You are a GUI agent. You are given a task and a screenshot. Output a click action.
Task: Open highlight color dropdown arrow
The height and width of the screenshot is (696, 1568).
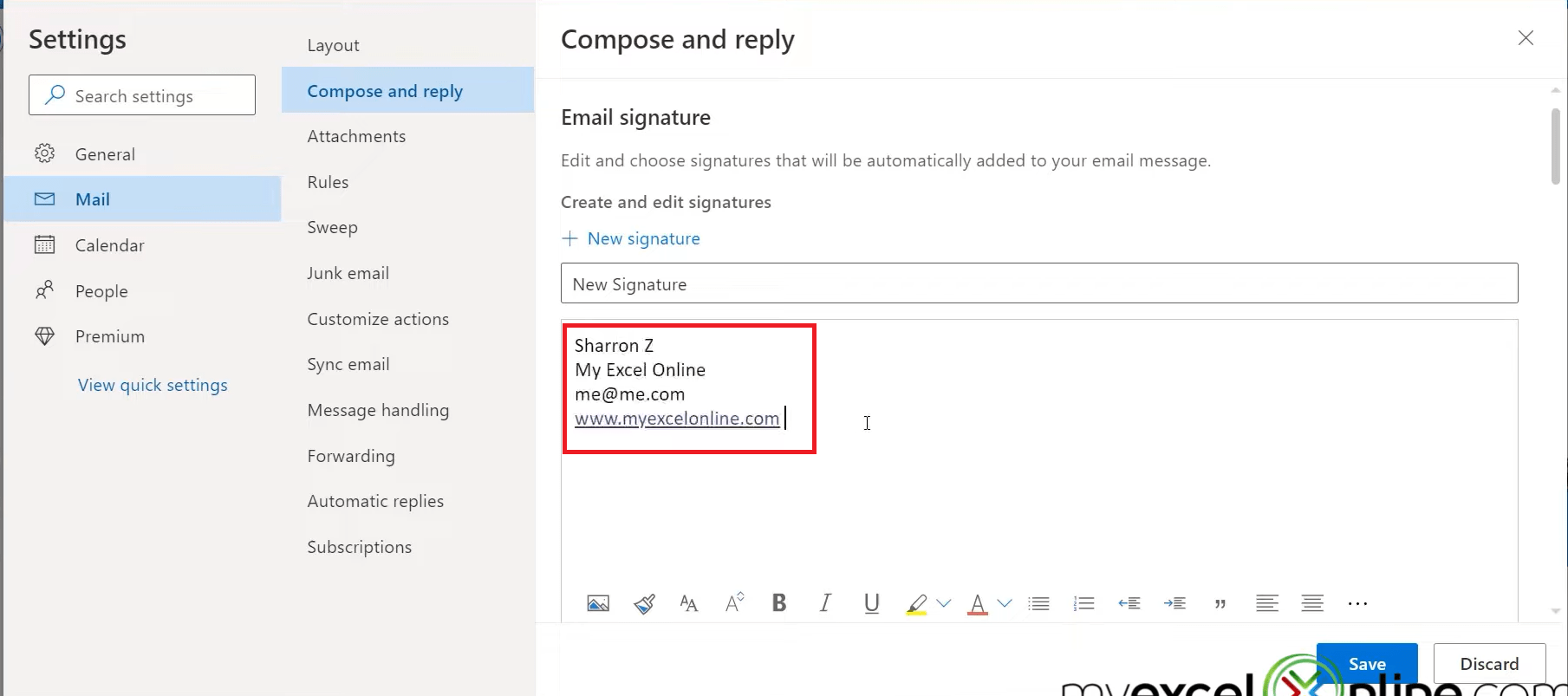(944, 603)
